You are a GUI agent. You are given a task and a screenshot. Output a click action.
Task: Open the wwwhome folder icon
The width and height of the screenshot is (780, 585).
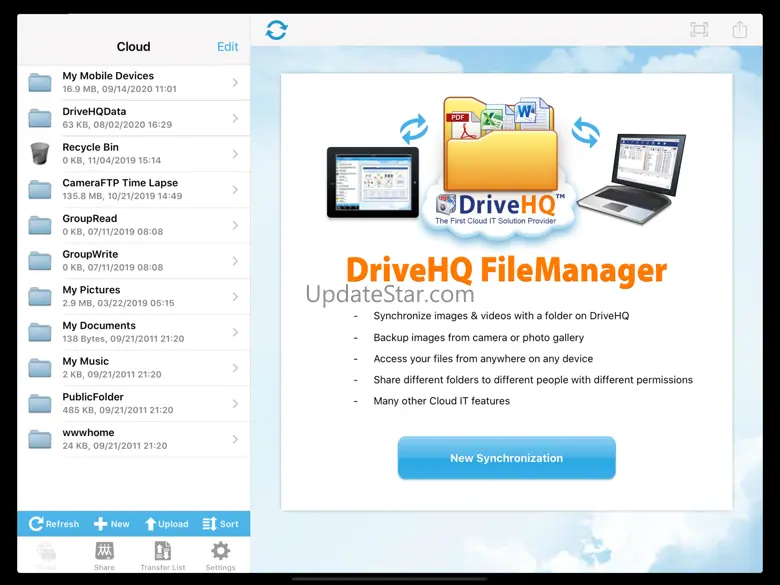click(40, 440)
